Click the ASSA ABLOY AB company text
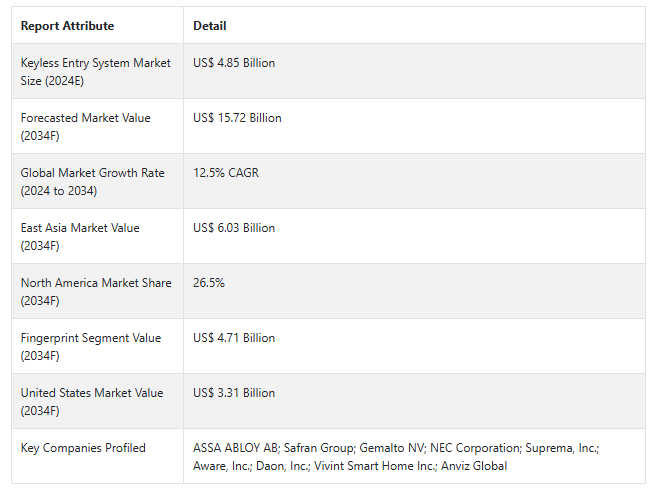 [x=235, y=448]
